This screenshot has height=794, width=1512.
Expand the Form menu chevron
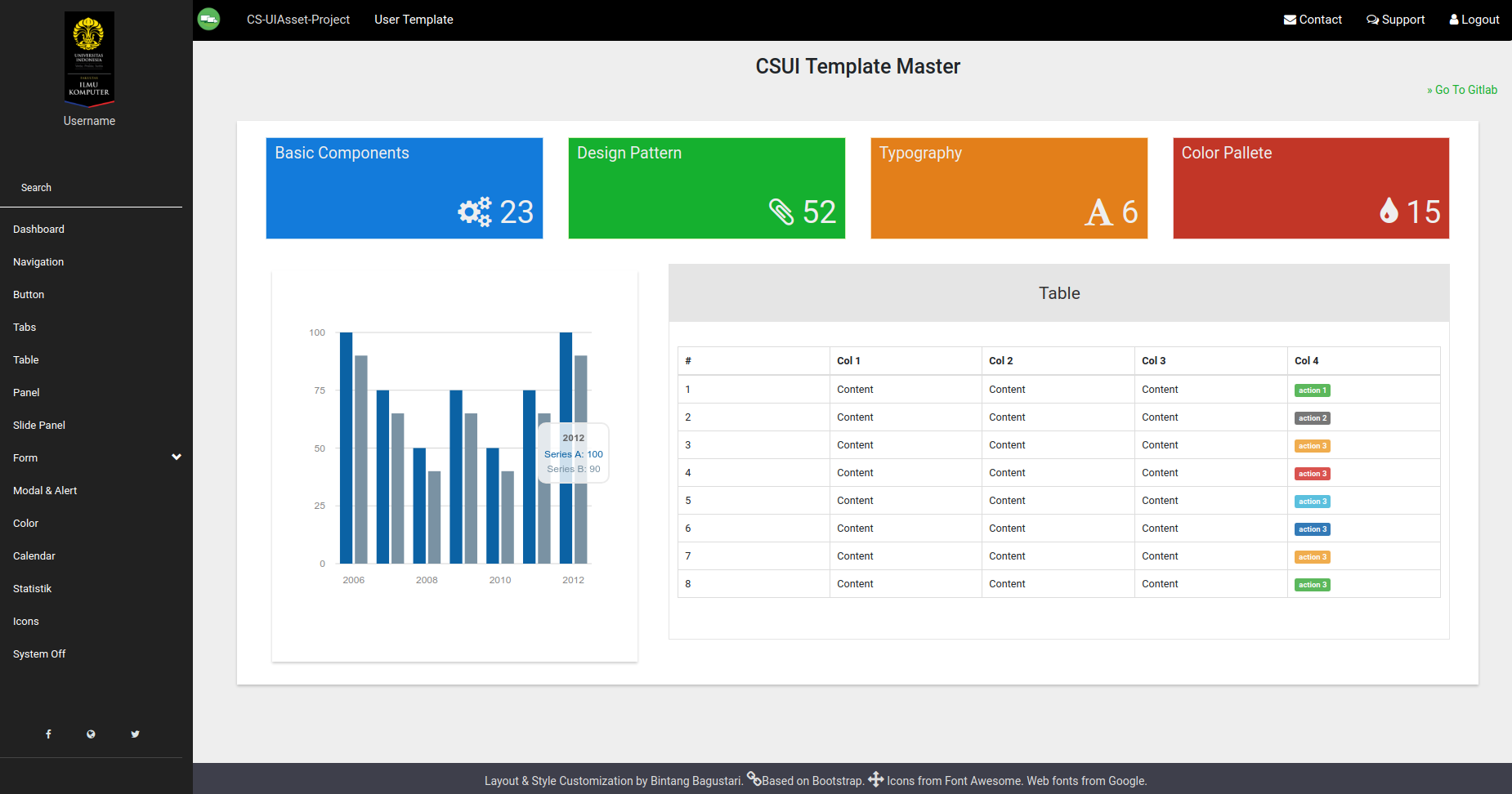pyautogui.click(x=177, y=457)
